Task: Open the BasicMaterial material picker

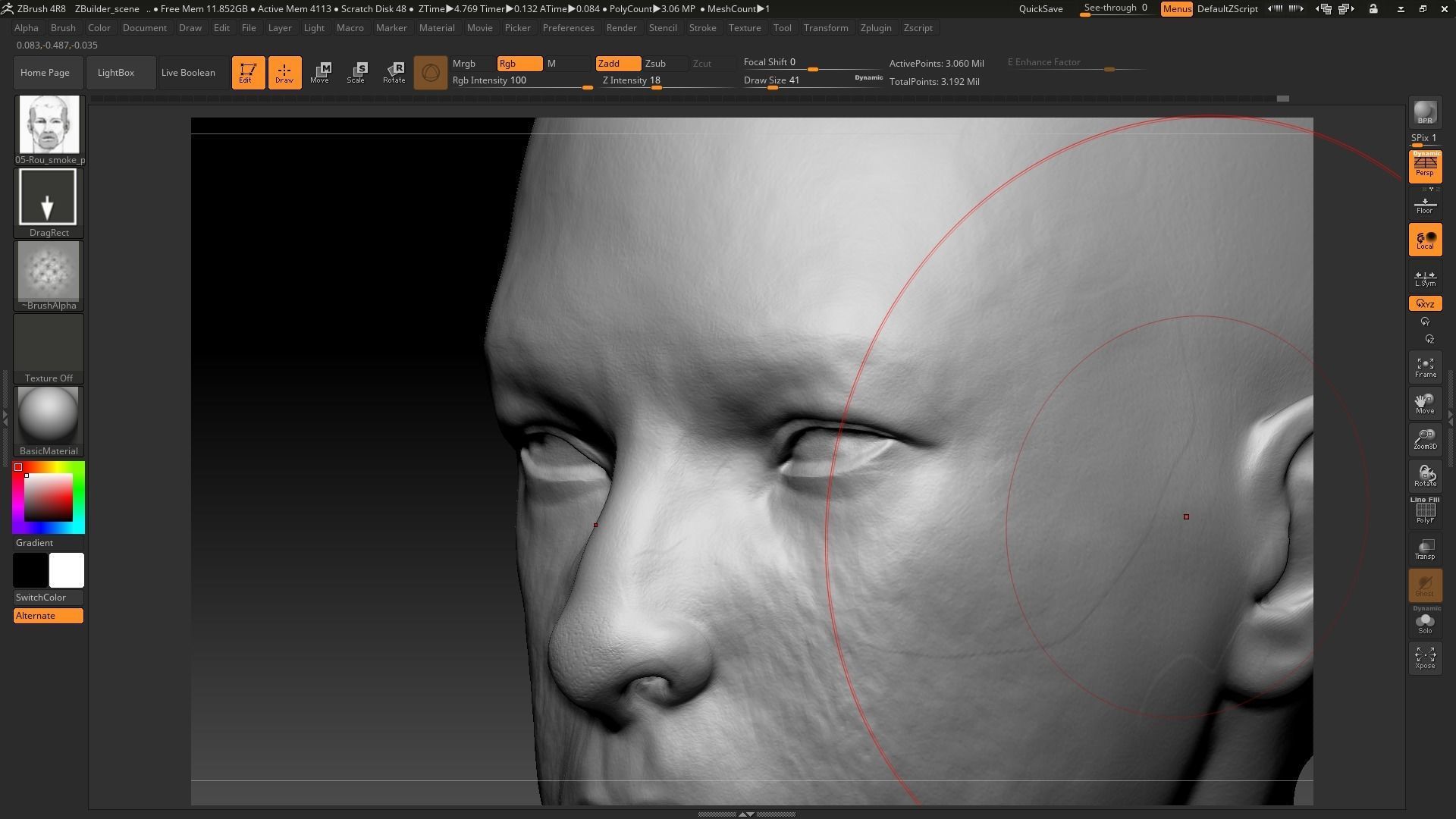Action: [48, 416]
